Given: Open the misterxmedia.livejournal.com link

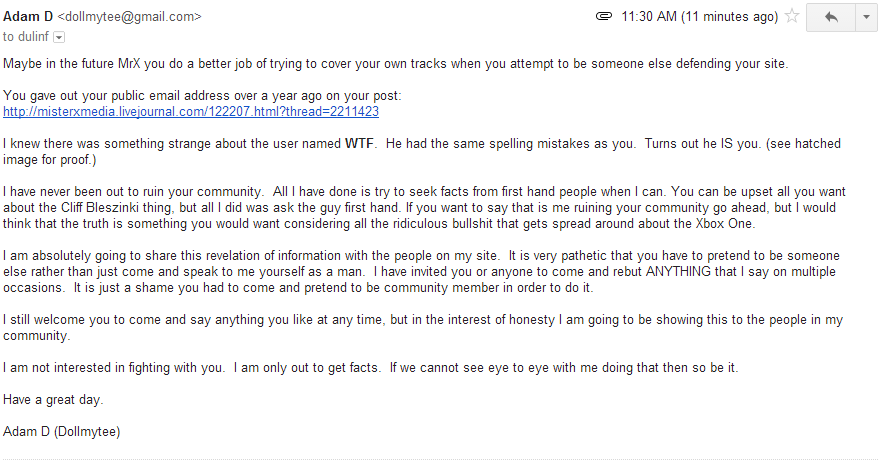Looking at the screenshot, I should [x=191, y=111].
